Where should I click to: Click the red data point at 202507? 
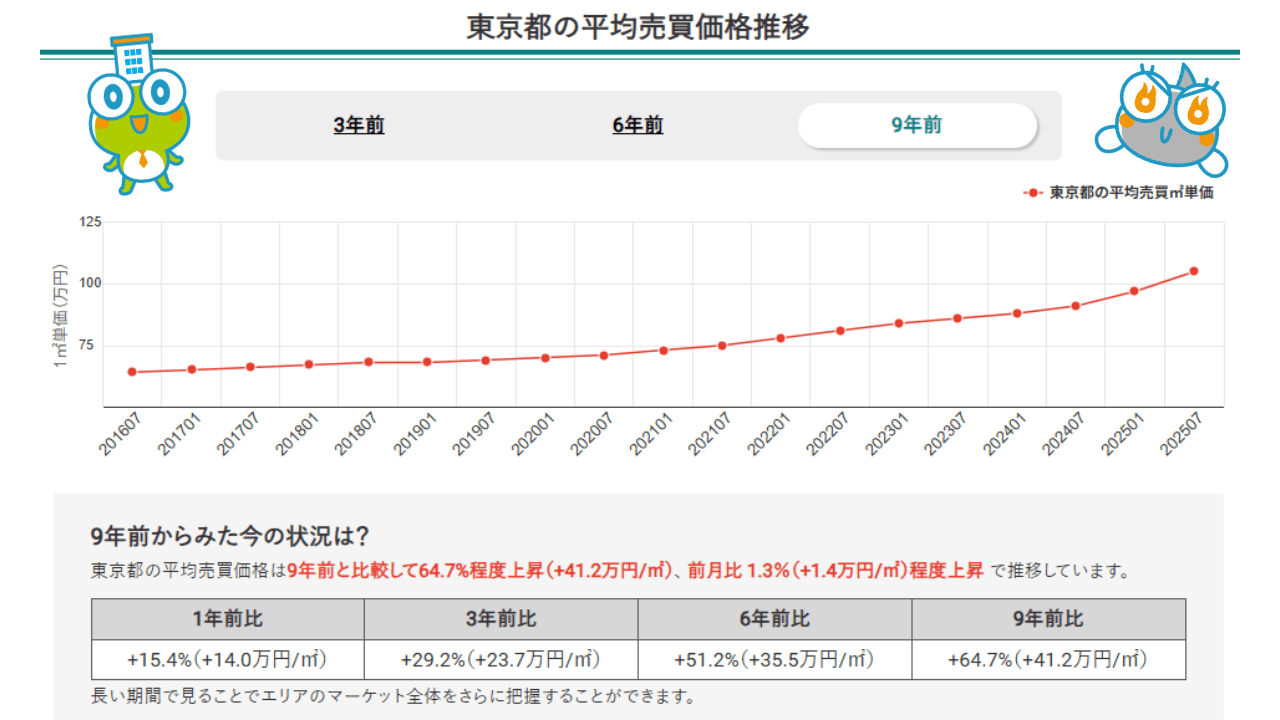1192,270
